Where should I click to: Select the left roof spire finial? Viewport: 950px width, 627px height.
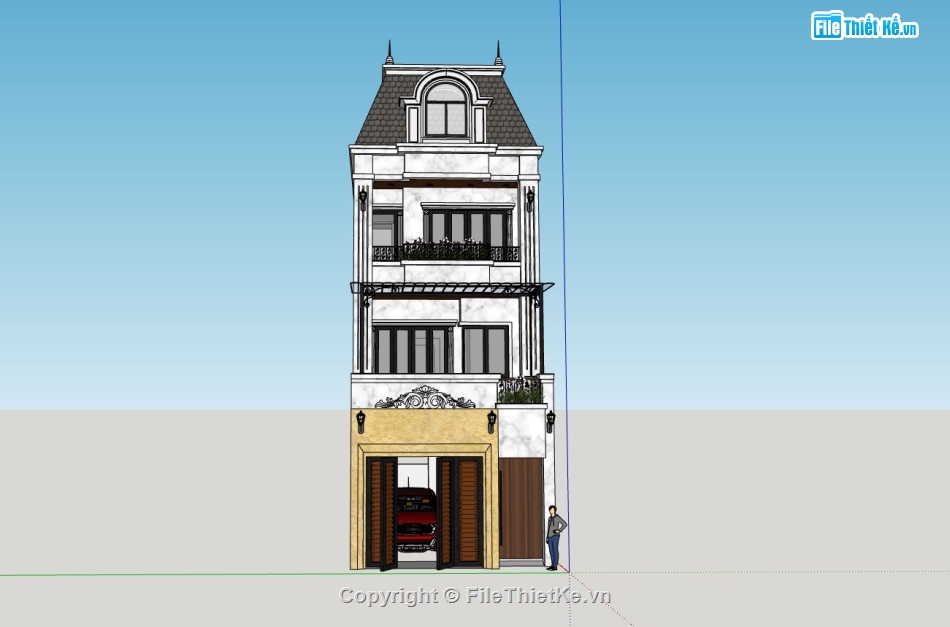(x=390, y=53)
